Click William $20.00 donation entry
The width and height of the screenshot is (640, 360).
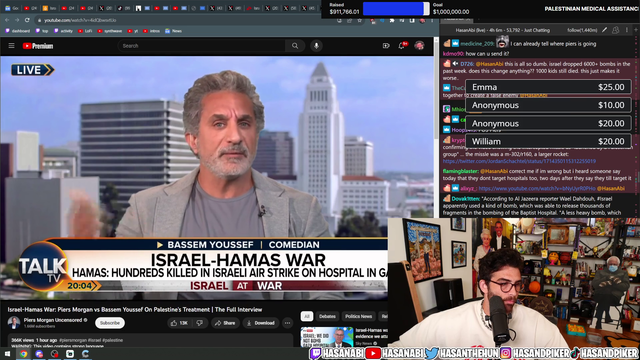(x=548, y=141)
